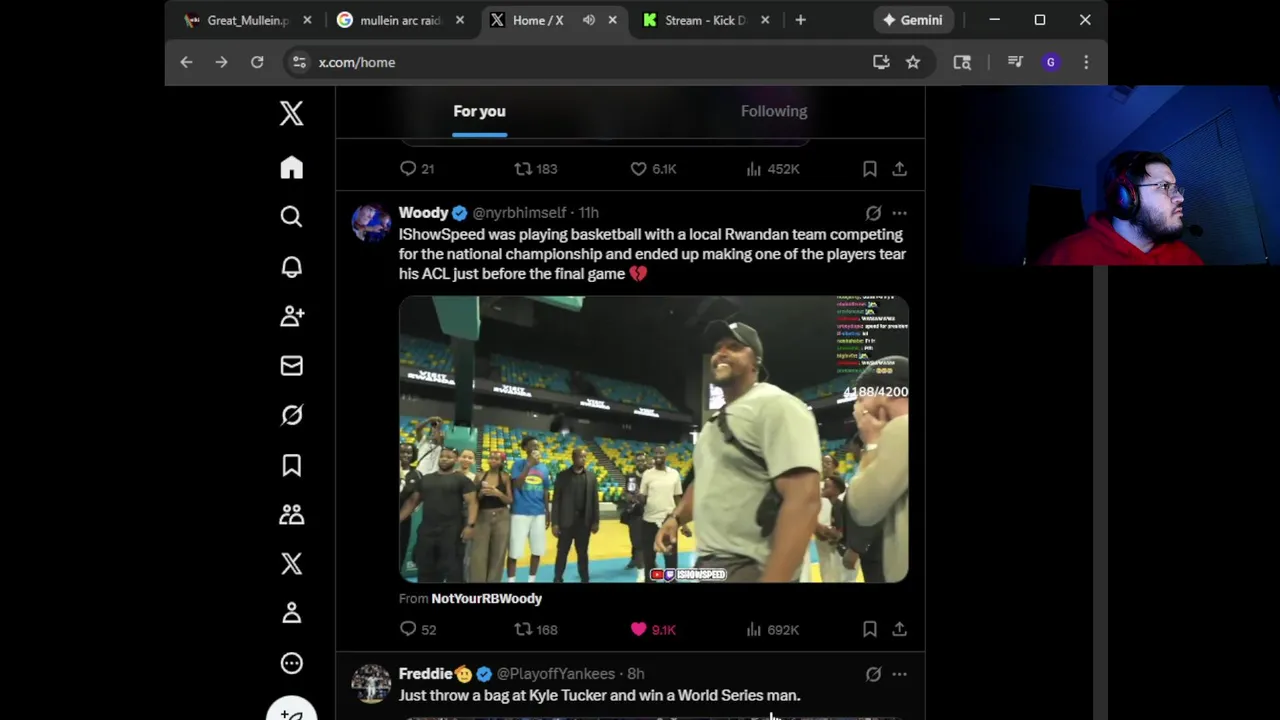
Task: View site information icon in address bar
Action: click(x=299, y=62)
